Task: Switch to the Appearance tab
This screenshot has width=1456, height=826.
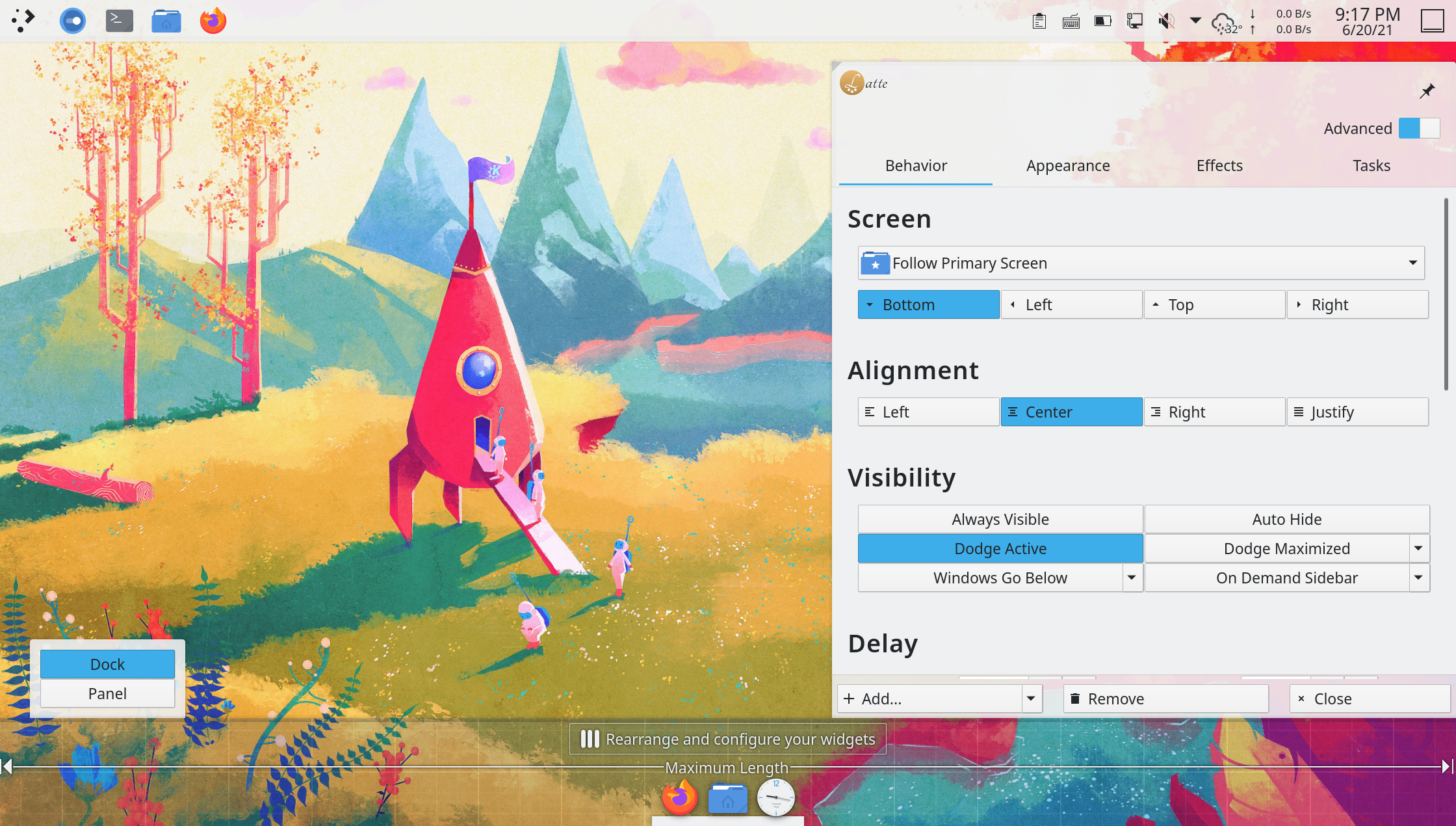Action: click(x=1068, y=165)
